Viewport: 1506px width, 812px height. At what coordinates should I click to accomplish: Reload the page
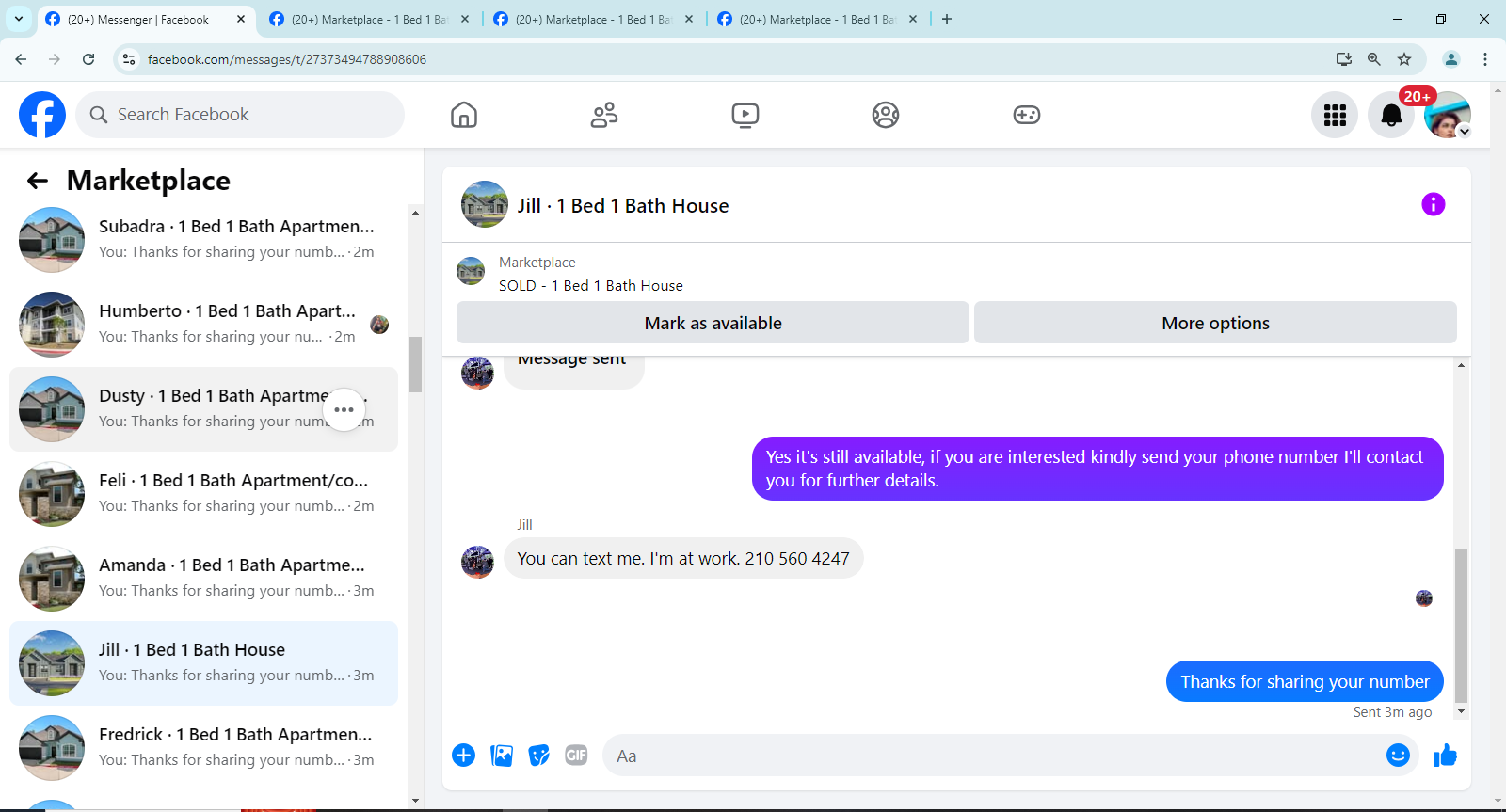pos(88,59)
